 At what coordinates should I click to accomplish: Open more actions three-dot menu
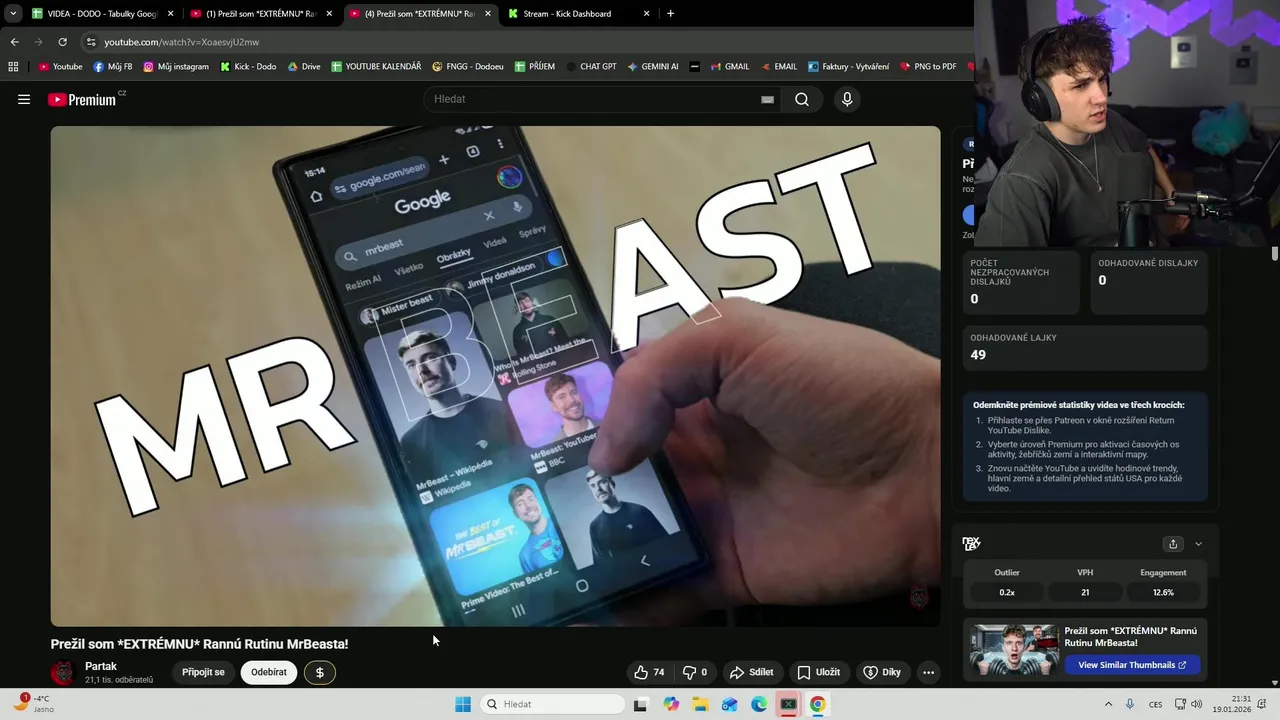pos(928,672)
